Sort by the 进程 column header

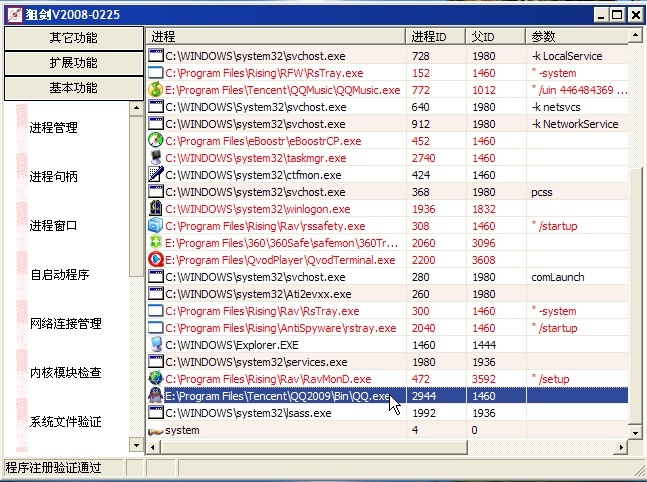(x=276, y=37)
